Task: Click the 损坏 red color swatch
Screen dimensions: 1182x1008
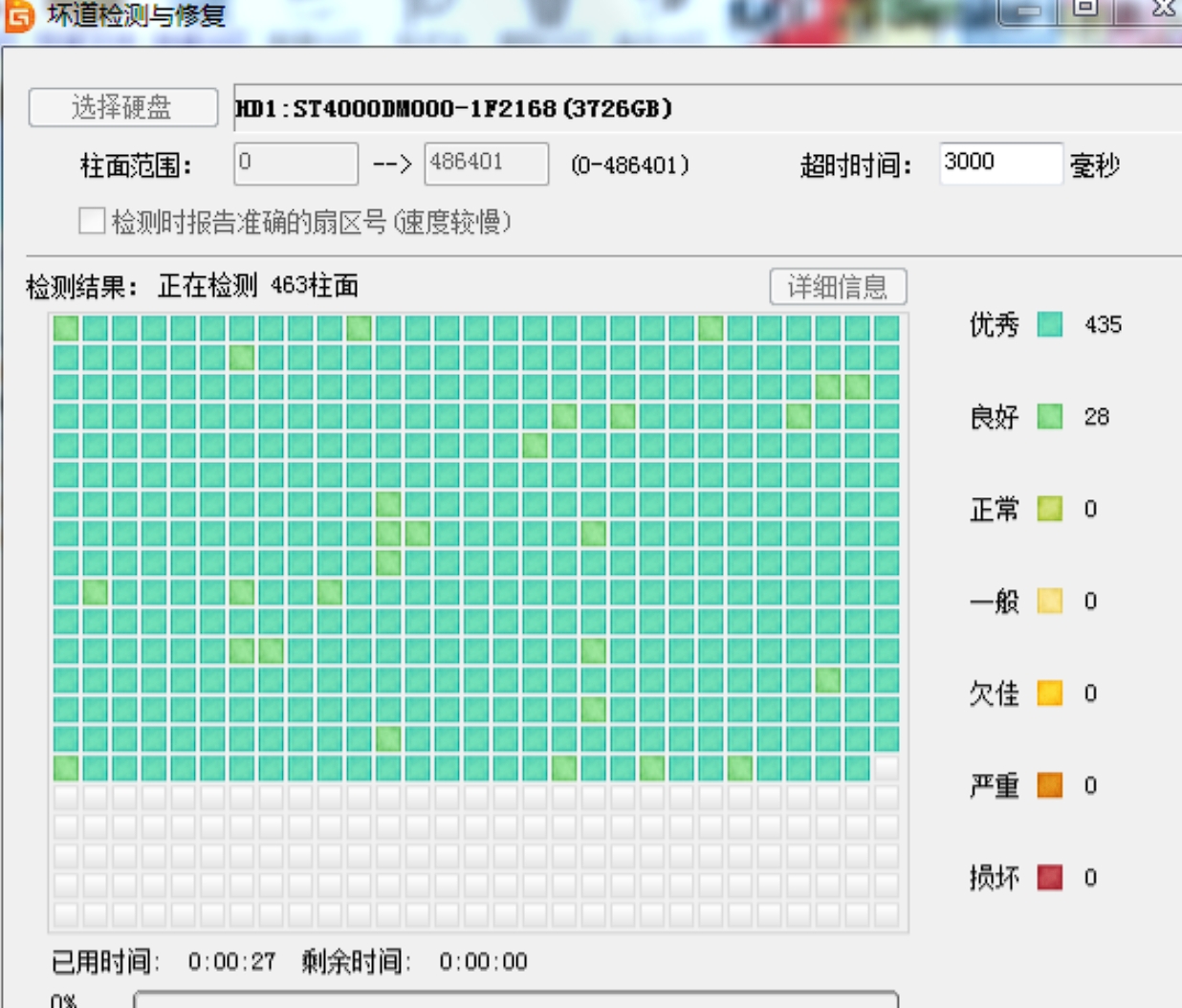Action: [x=1049, y=877]
